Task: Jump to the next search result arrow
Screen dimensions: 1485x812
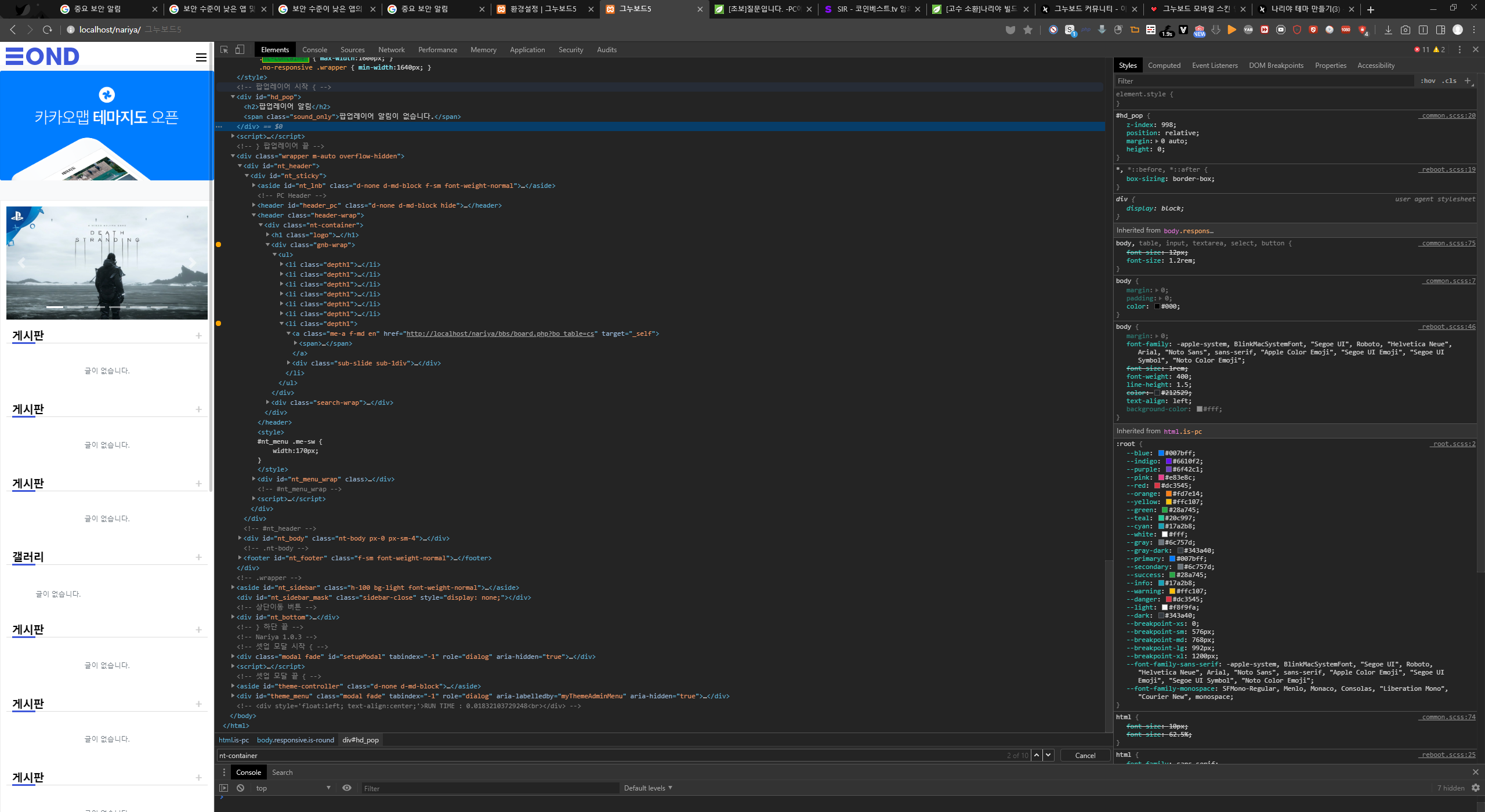Action: click(x=1048, y=755)
